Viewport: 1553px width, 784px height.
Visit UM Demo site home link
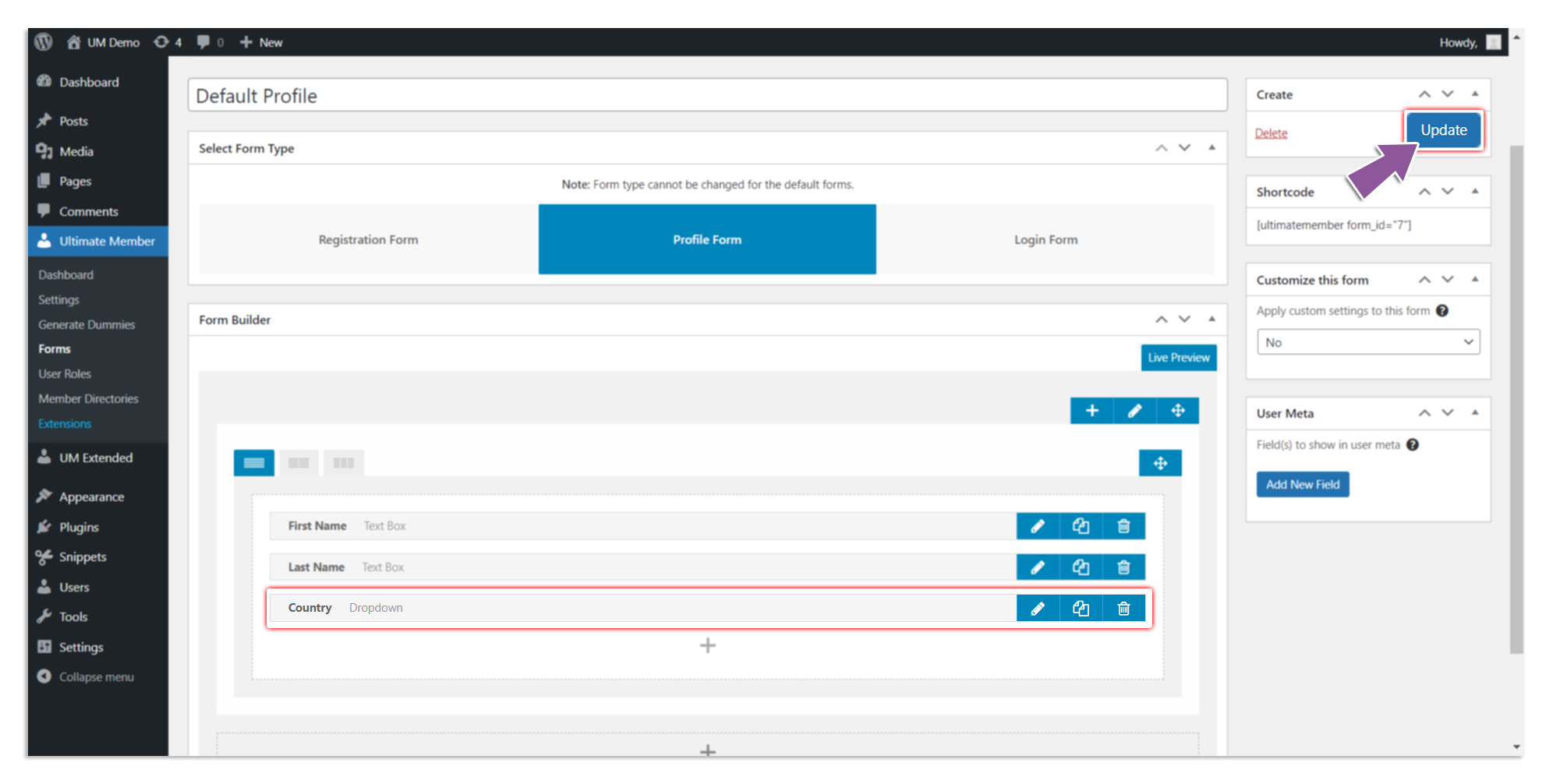coord(103,42)
